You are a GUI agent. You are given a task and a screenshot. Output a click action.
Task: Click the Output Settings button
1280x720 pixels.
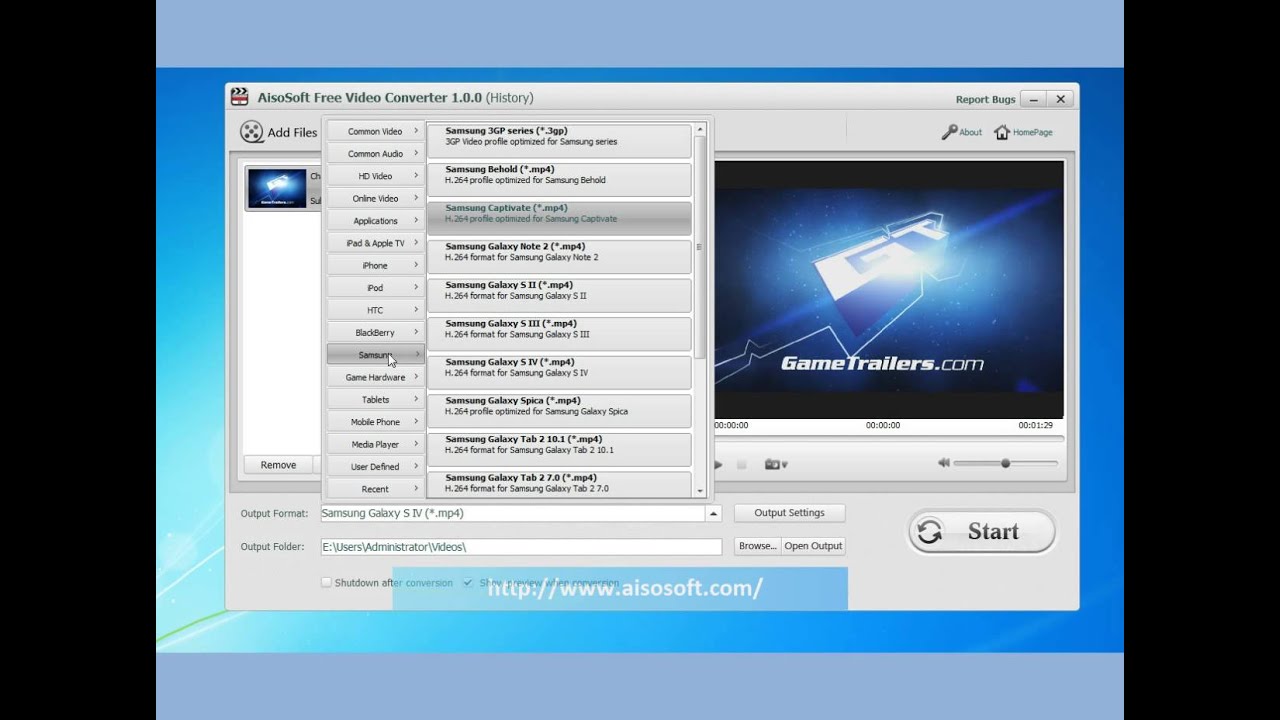(789, 513)
